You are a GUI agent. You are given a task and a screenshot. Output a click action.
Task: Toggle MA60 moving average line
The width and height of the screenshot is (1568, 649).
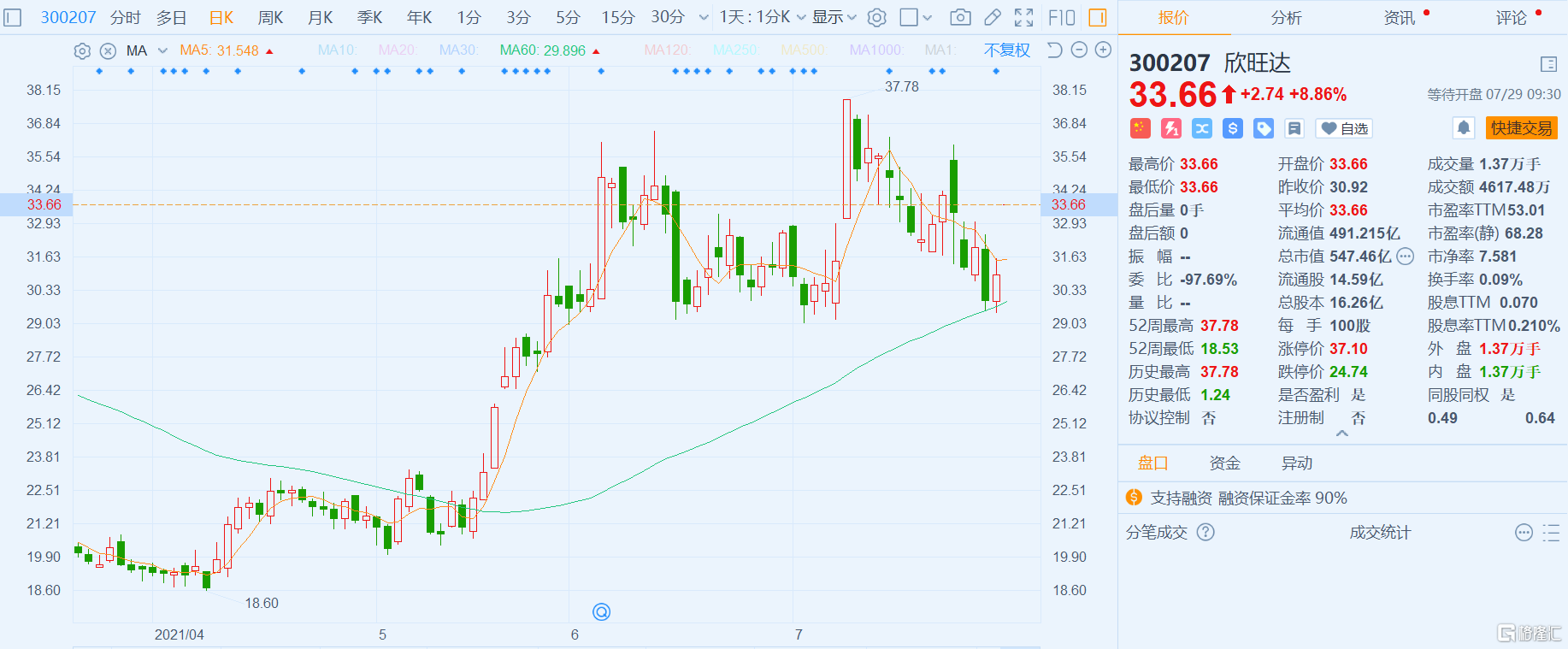coord(550,50)
